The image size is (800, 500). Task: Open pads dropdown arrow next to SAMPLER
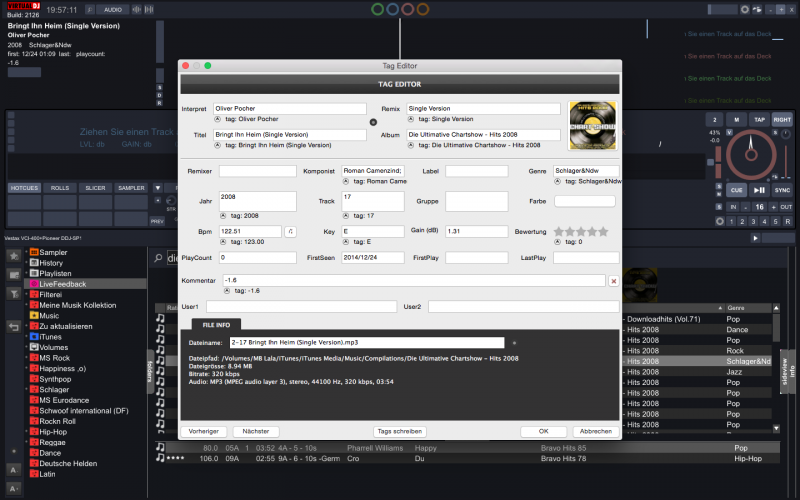158,188
